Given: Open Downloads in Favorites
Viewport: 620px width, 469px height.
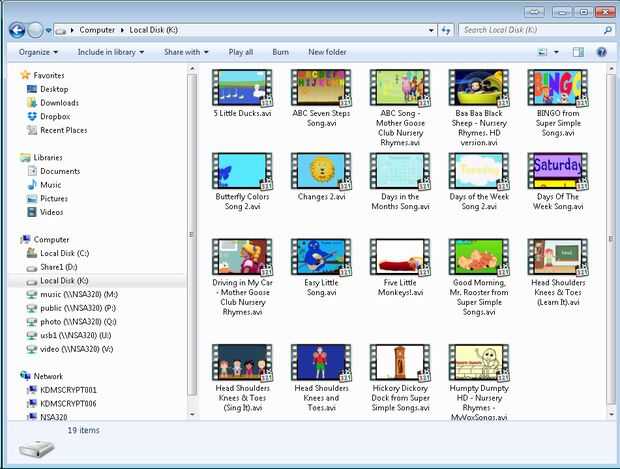Looking at the screenshot, I should tap(53, 103).
